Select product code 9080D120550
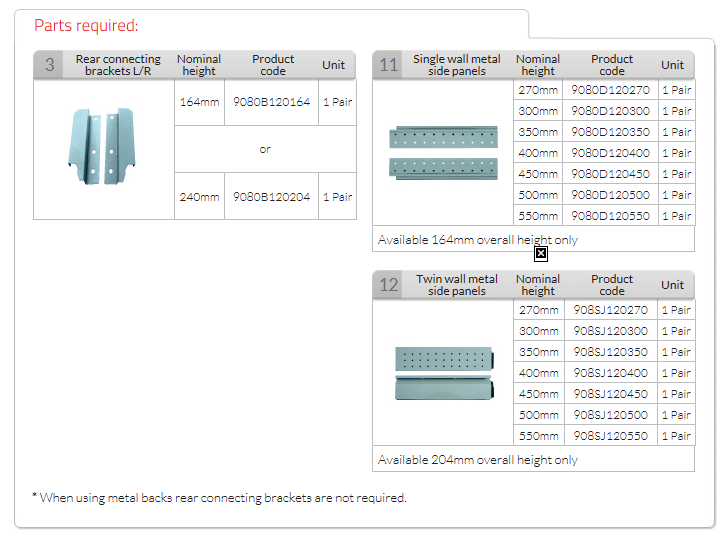Image resolution: width=728 pixels, height=540 pixels. pos(610,216)
